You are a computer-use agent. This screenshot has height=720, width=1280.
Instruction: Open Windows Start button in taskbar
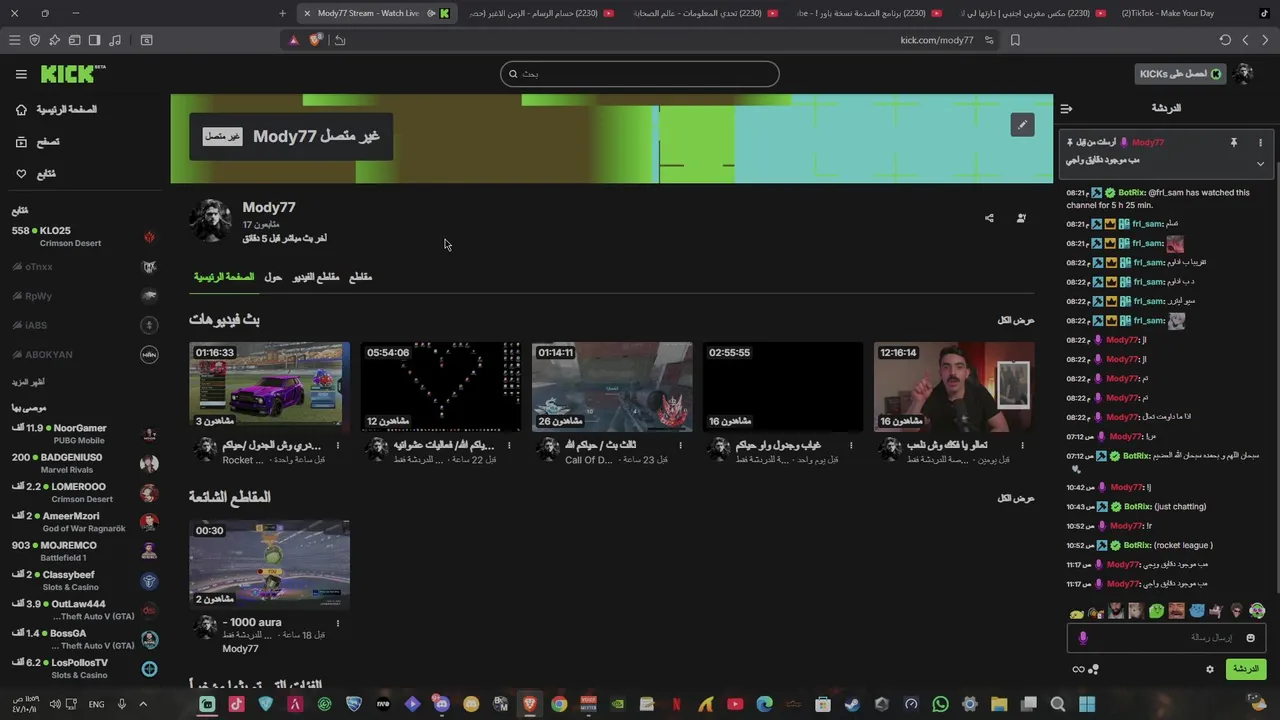point(1087,704)
